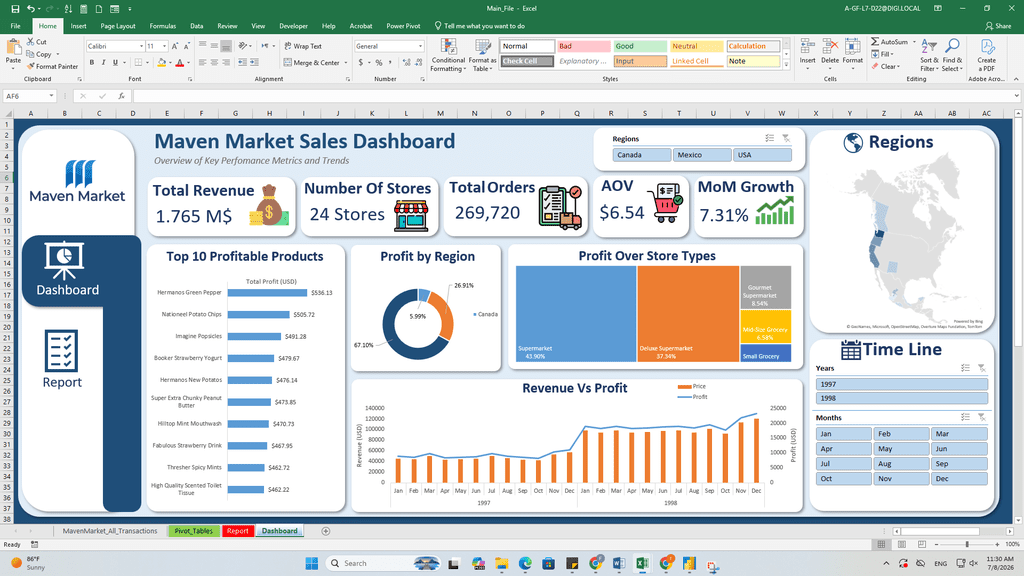The image size is (1024, 576).
Task: Toggle Italic formatting
Action: [103, 63]
